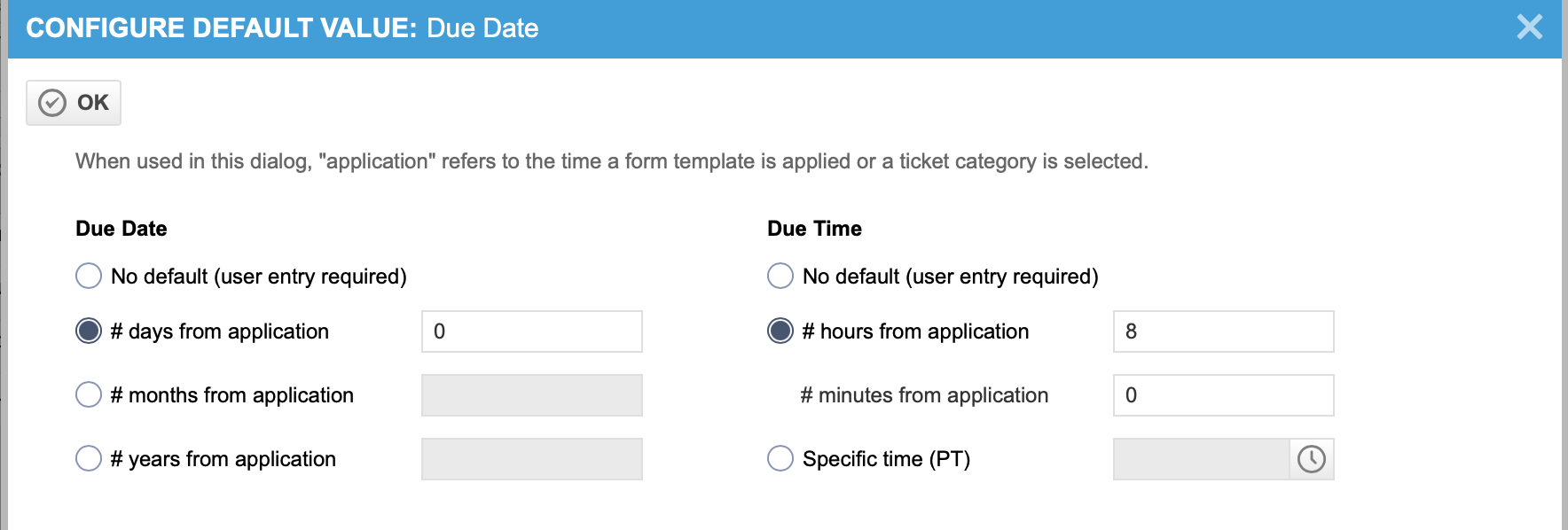Viewport: 1568px width, 530px height.
Task: Focus the days from application field
Action: [x=532, y=331]
